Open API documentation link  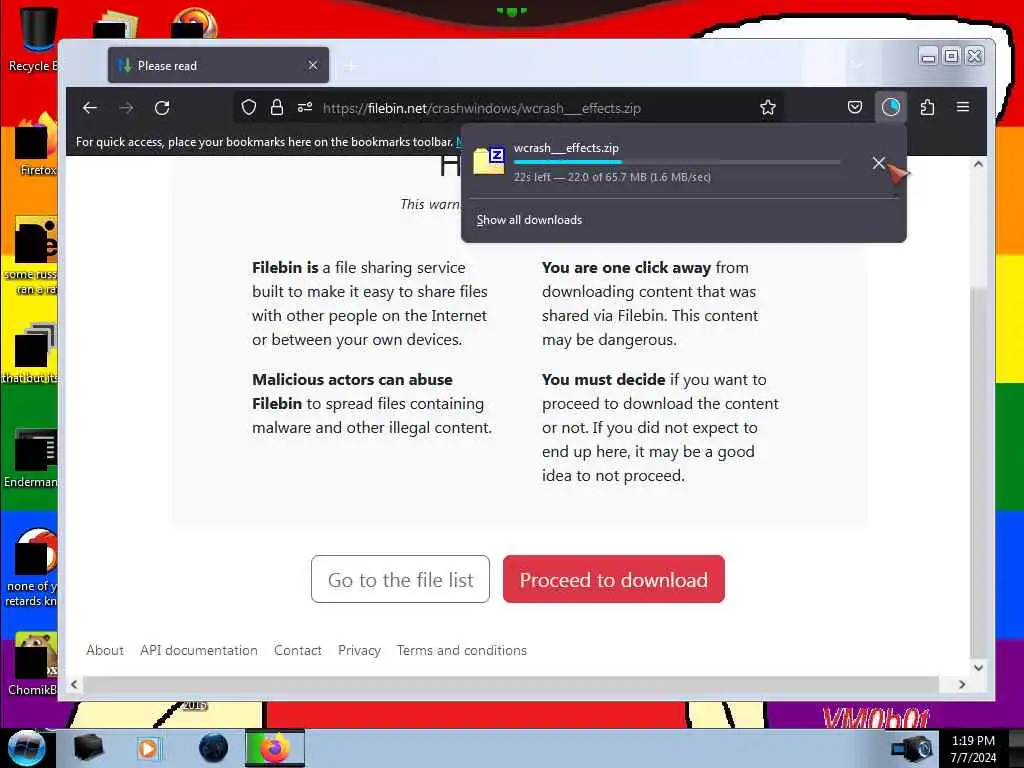(199, 650)
